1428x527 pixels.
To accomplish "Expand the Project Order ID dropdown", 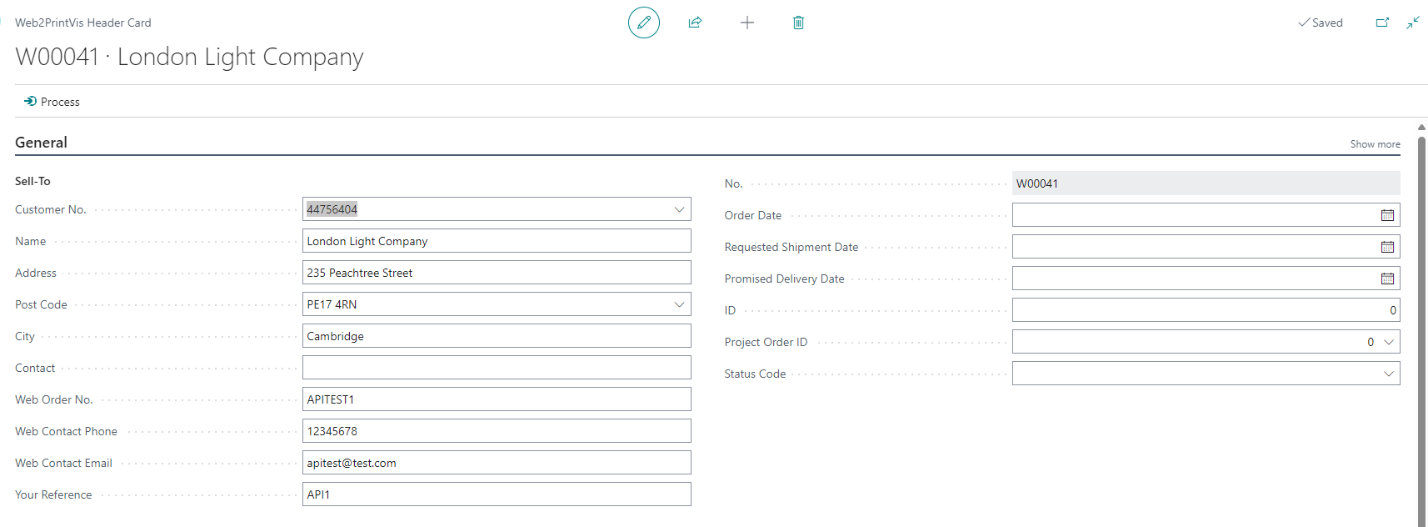I will coord(1389,342).
